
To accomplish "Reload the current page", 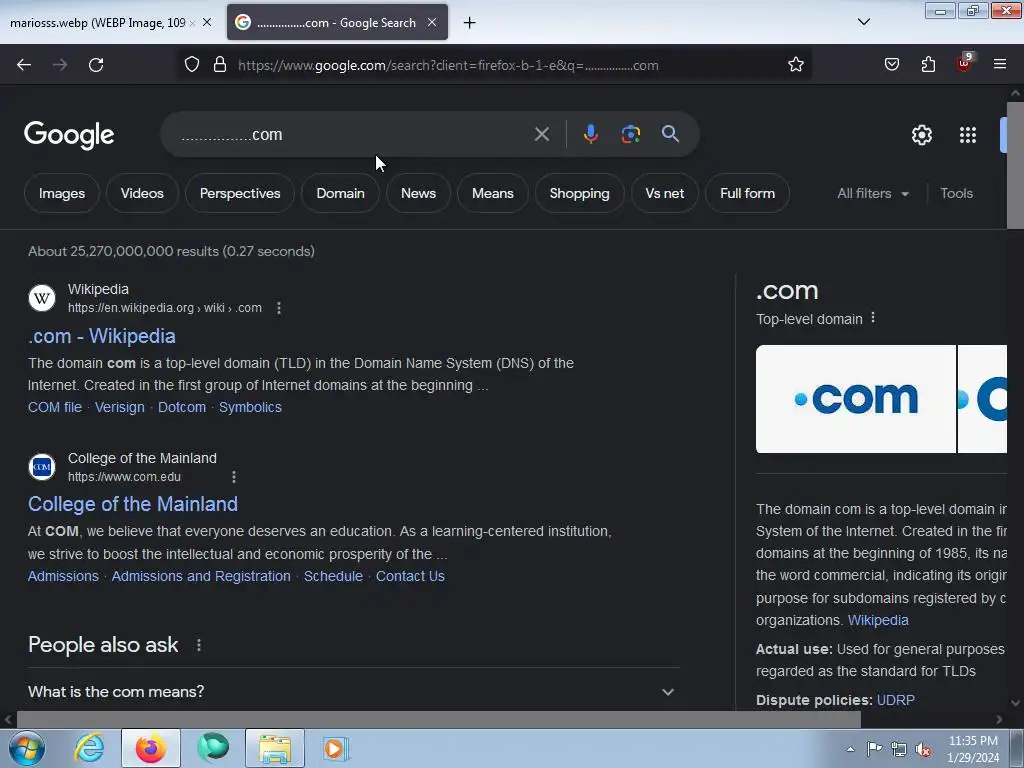I will click(x=96, y=65).
